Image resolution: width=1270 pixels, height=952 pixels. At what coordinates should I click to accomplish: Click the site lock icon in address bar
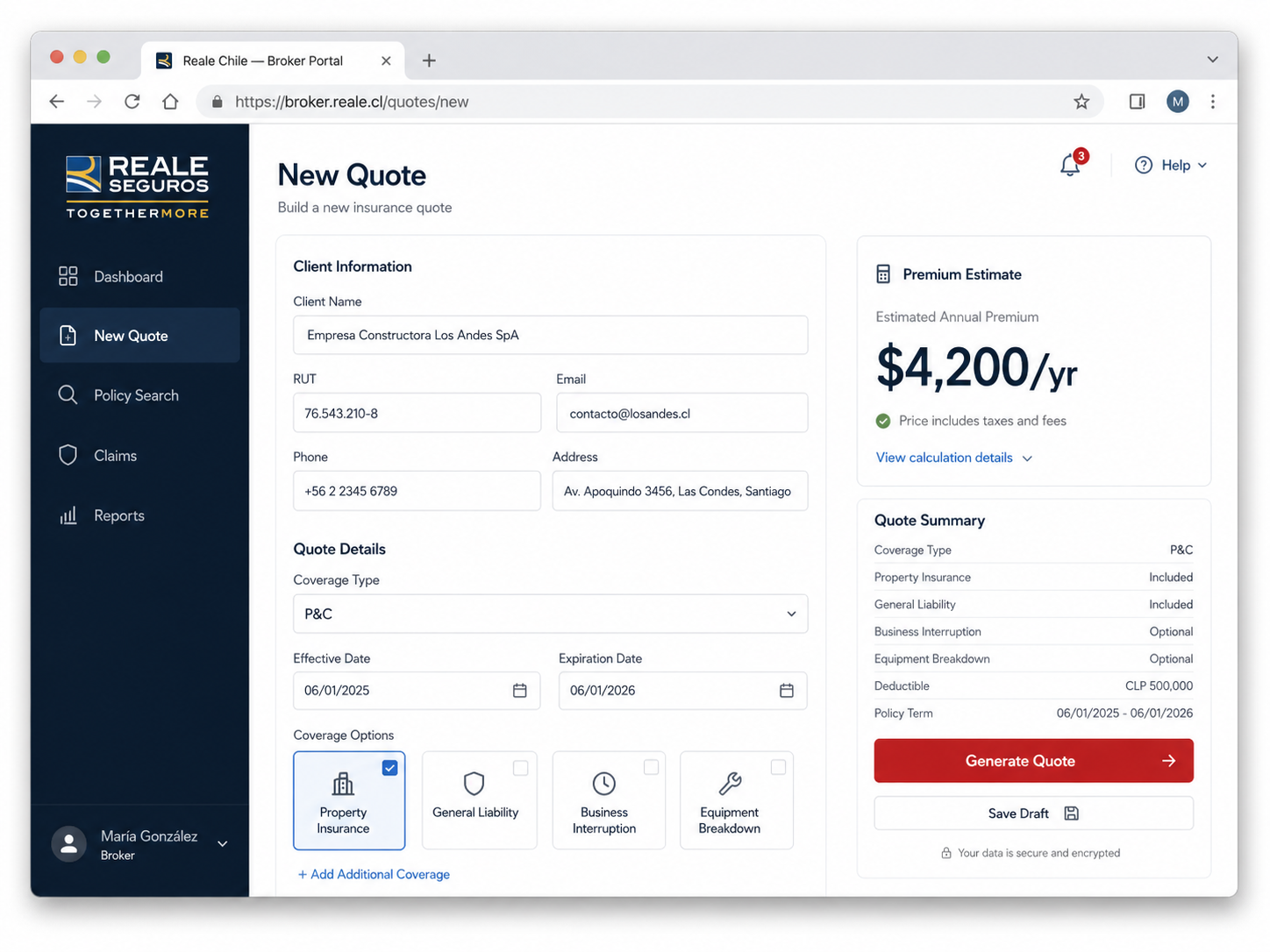pyautogui.click(x=217, y=102)
